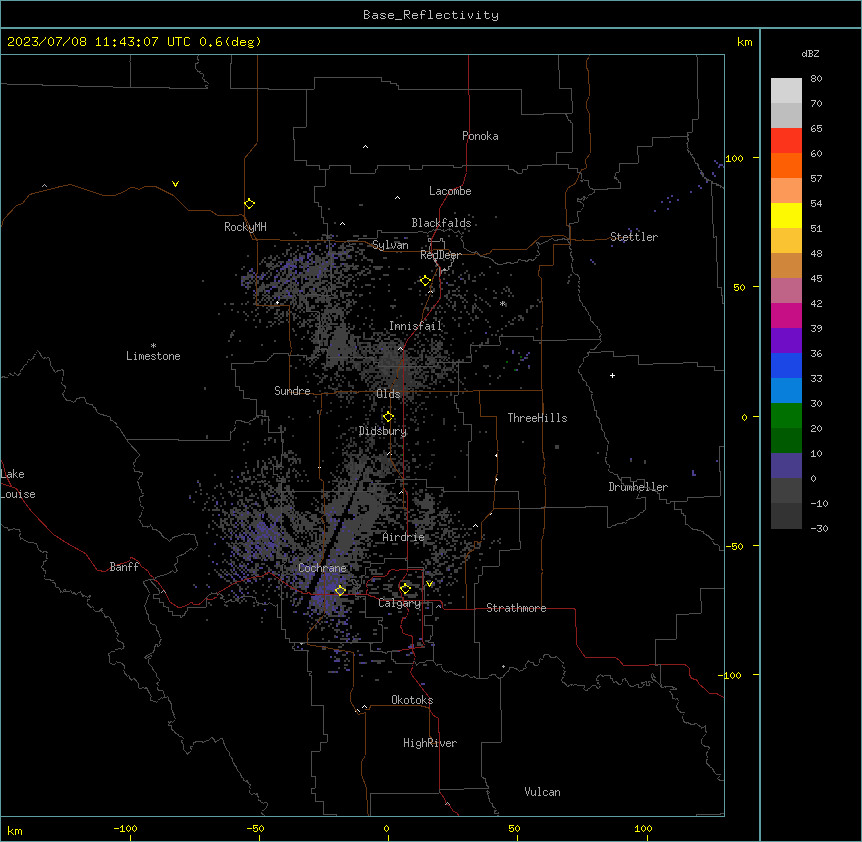
Task: Click the RedDeer city label
Action: [440, 255]
